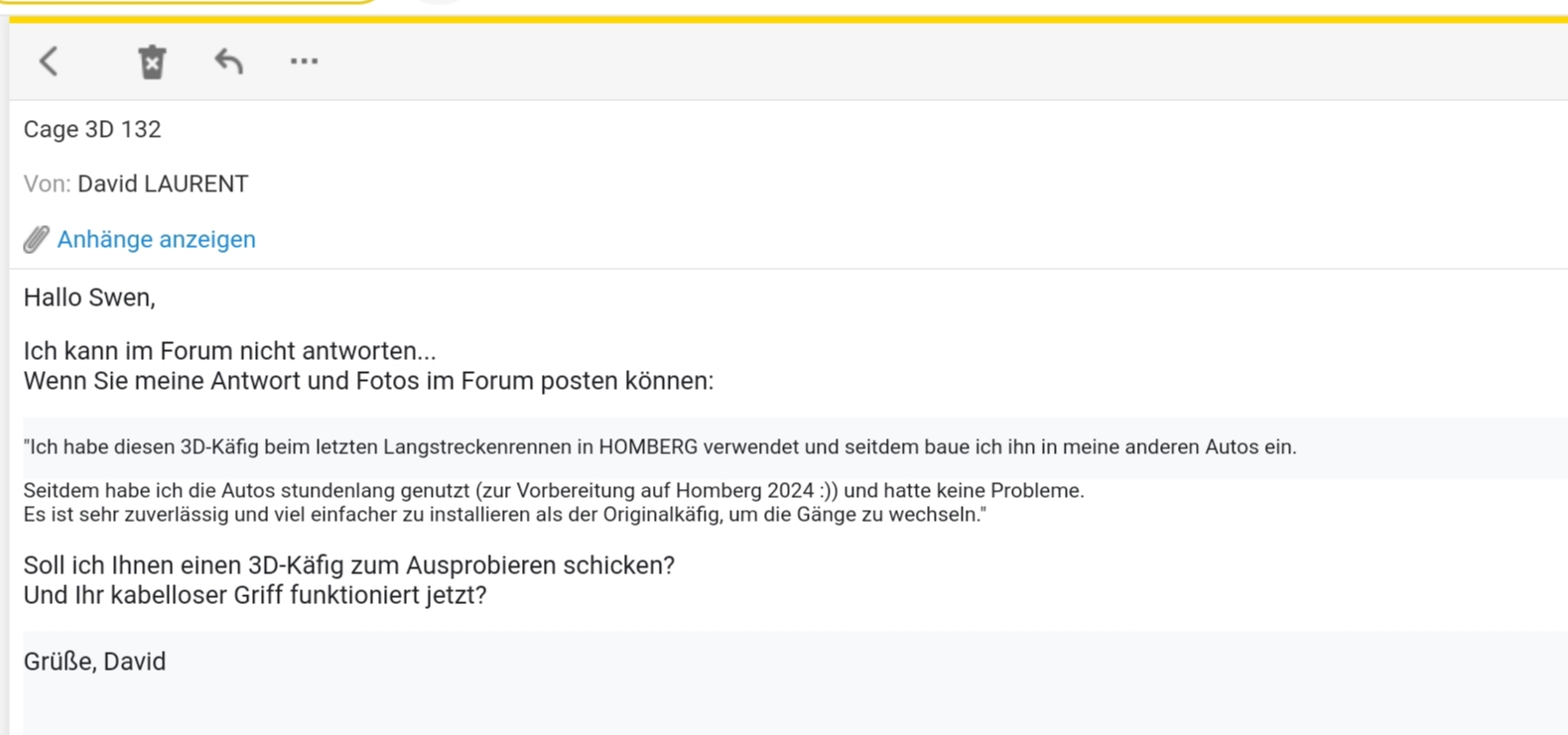Image resolution: width=1568 pixels, height=735 pixels.
Task: Click the signature 'Grüße, David'
Action: click(x=94, y=662)
